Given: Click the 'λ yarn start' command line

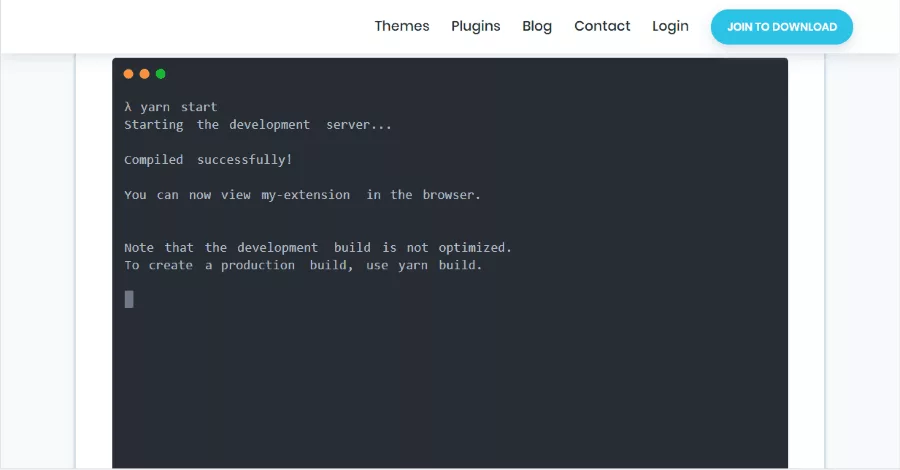Looking at the screenshot, I should (x=170, y=107).
